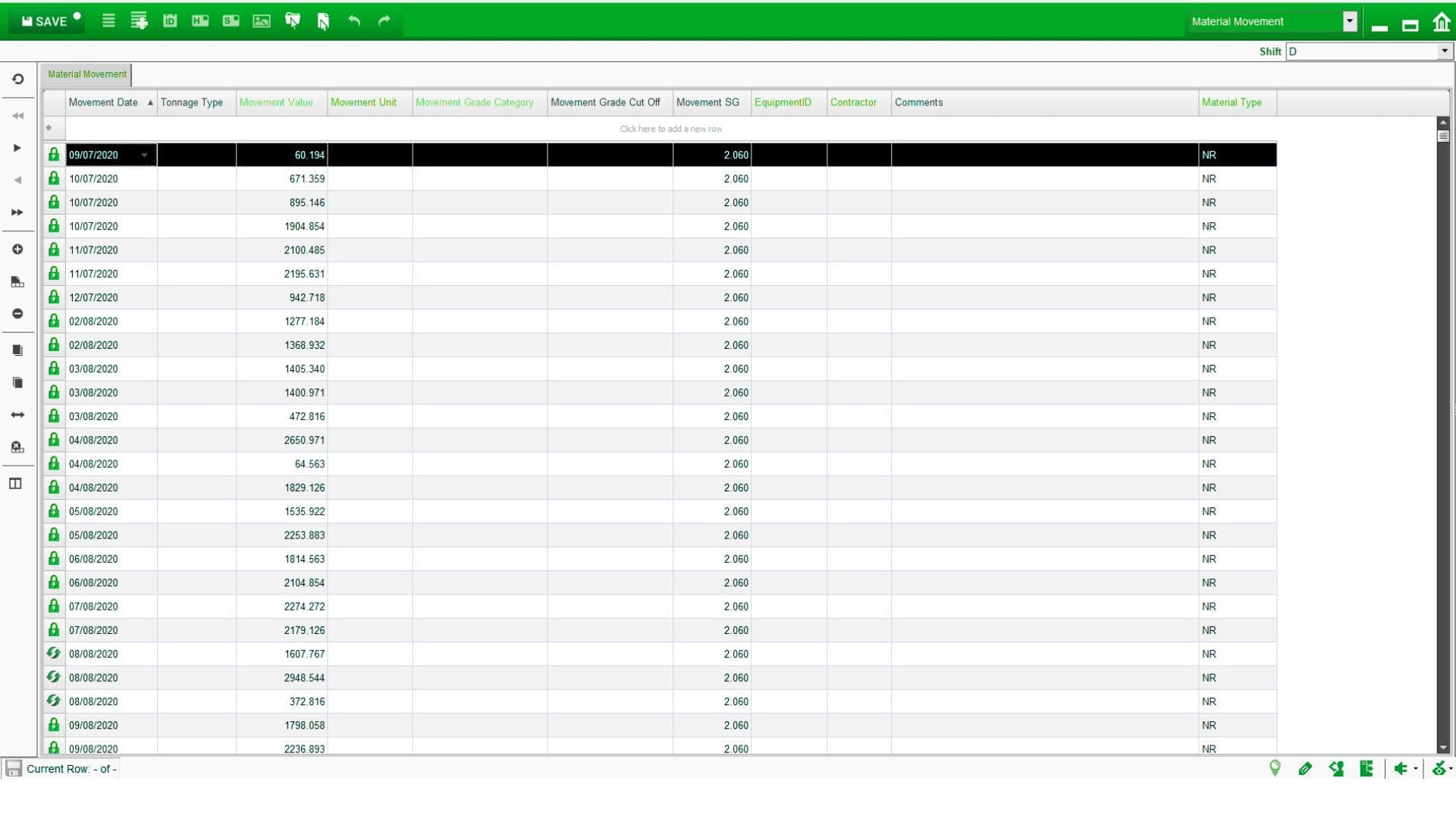Click the eye with checkmark status icon
The width and height of the screenshot is (1456, 819).
pyautogui.click(x=1439, y=769)
